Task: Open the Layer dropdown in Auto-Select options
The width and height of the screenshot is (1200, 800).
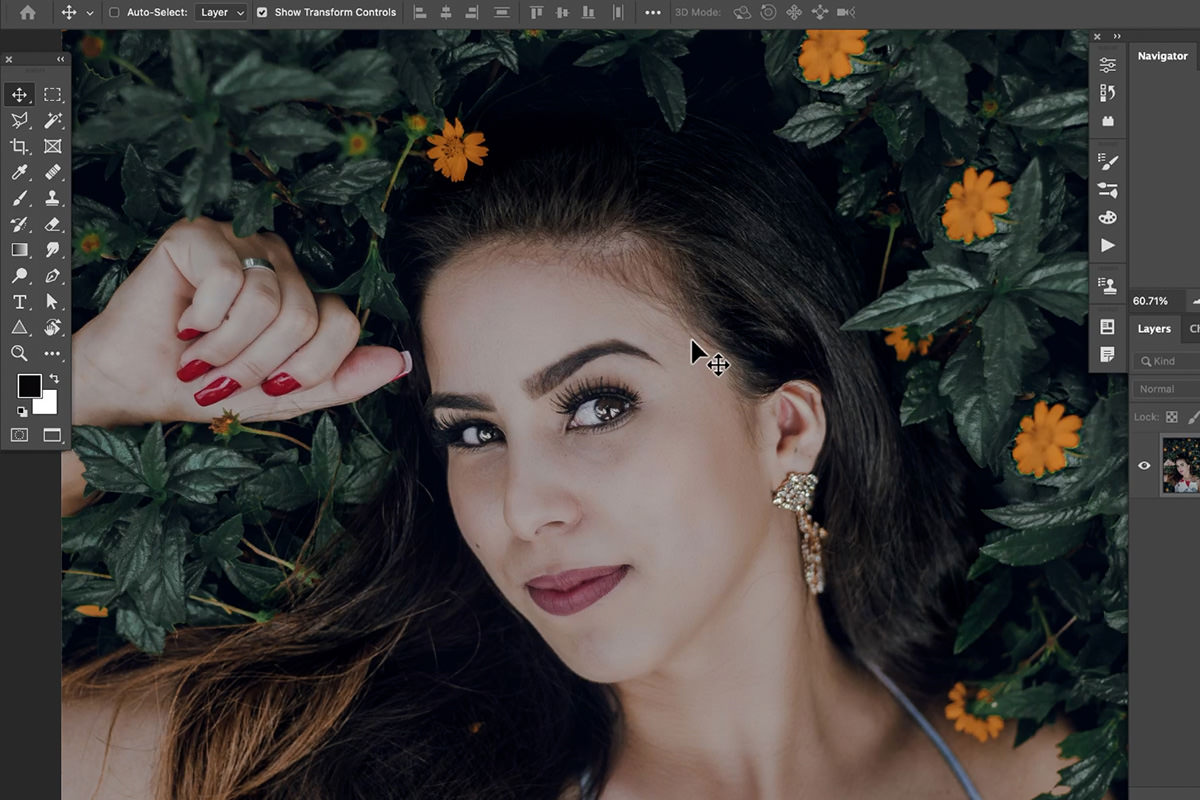Action: [221, 12]
